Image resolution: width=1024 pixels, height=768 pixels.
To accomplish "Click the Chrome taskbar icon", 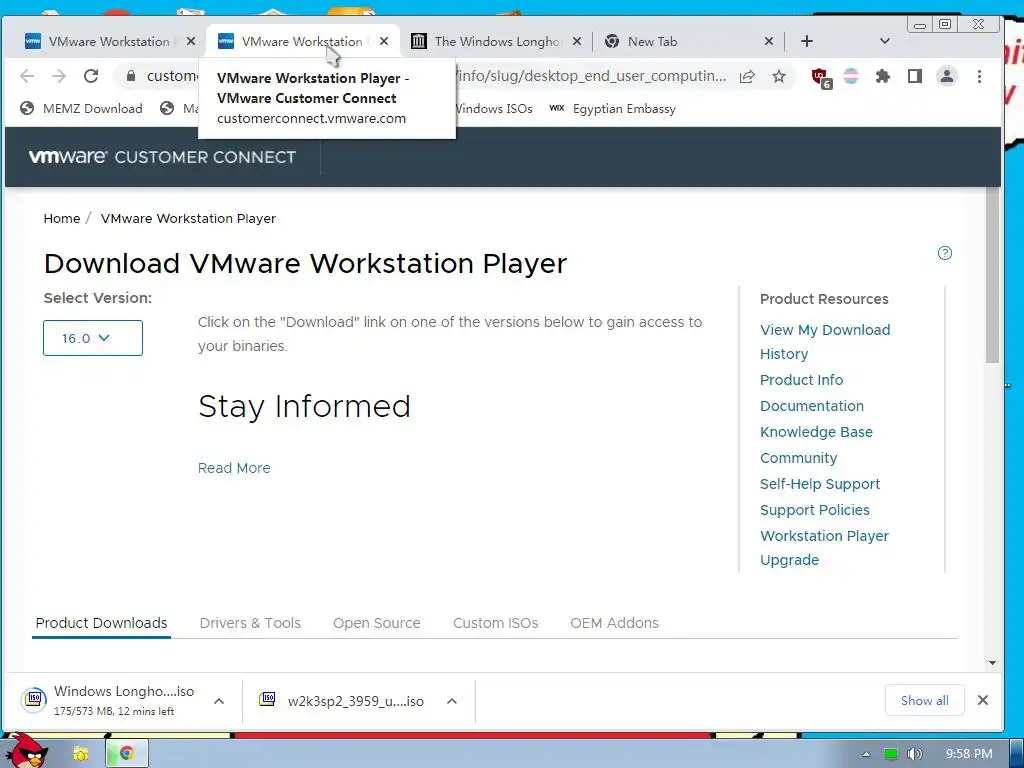I will (127, 754).
